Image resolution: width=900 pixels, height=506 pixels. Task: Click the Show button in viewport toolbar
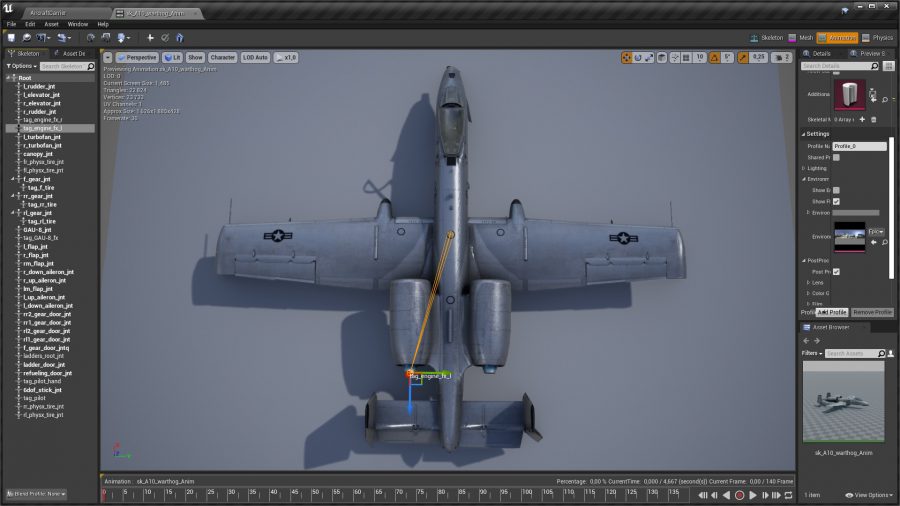[195, 57]
